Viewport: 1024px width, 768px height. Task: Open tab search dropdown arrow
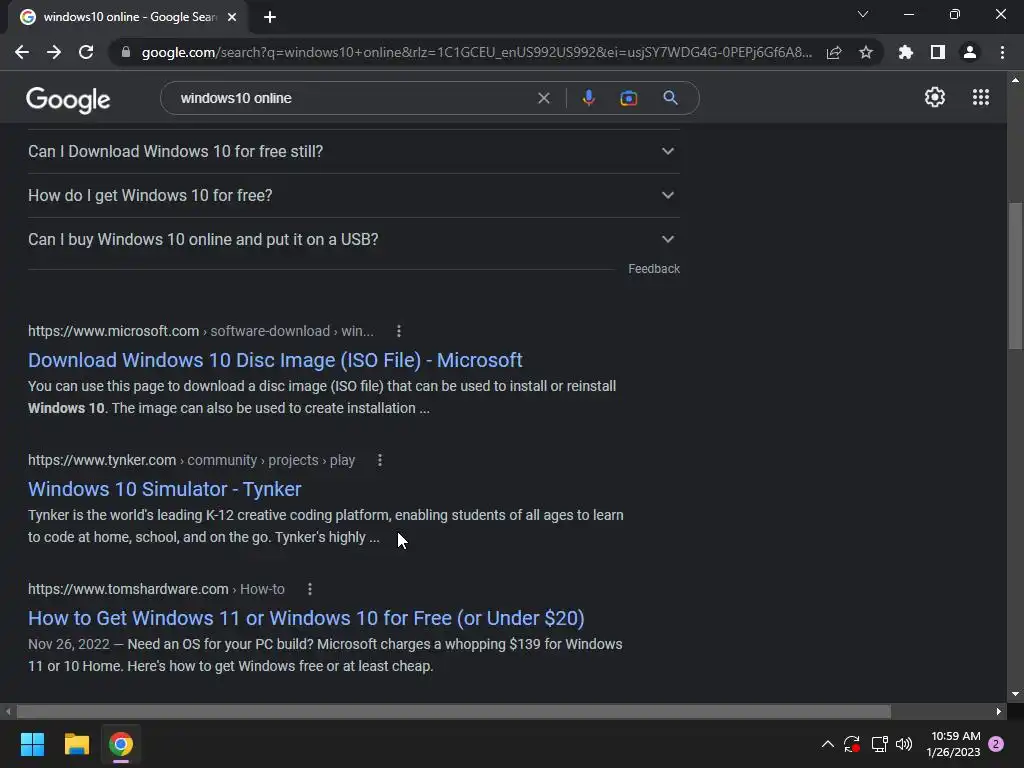(863, 14)
